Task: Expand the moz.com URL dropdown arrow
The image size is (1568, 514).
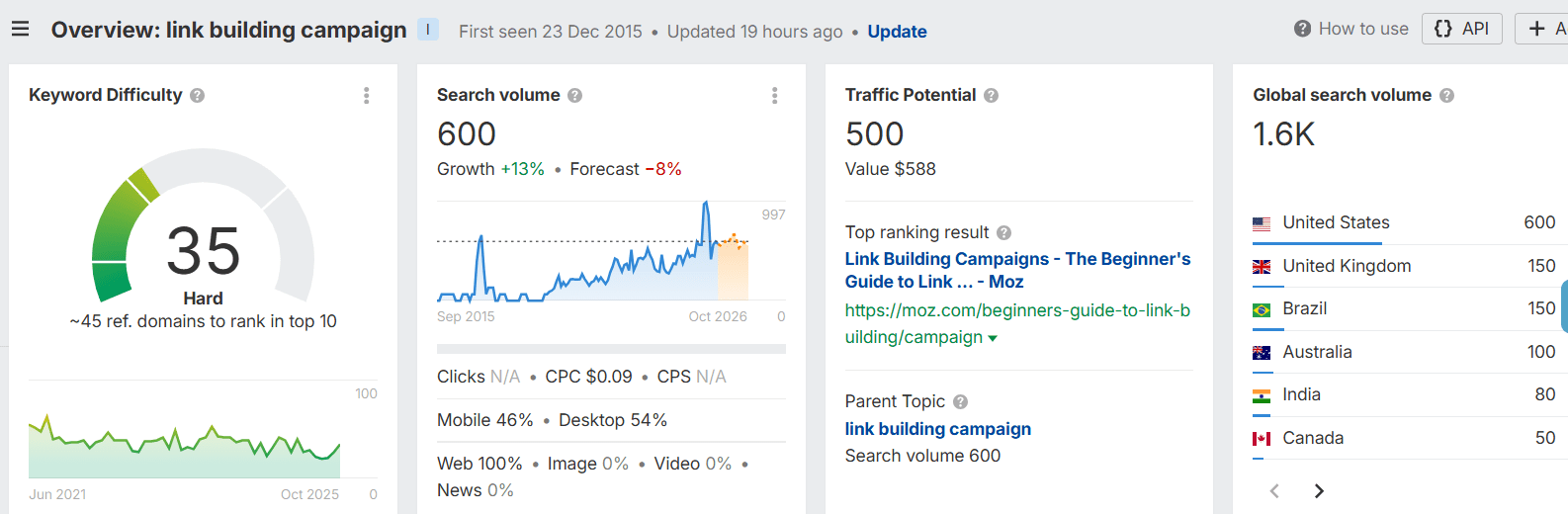Action: click(993, 339)
